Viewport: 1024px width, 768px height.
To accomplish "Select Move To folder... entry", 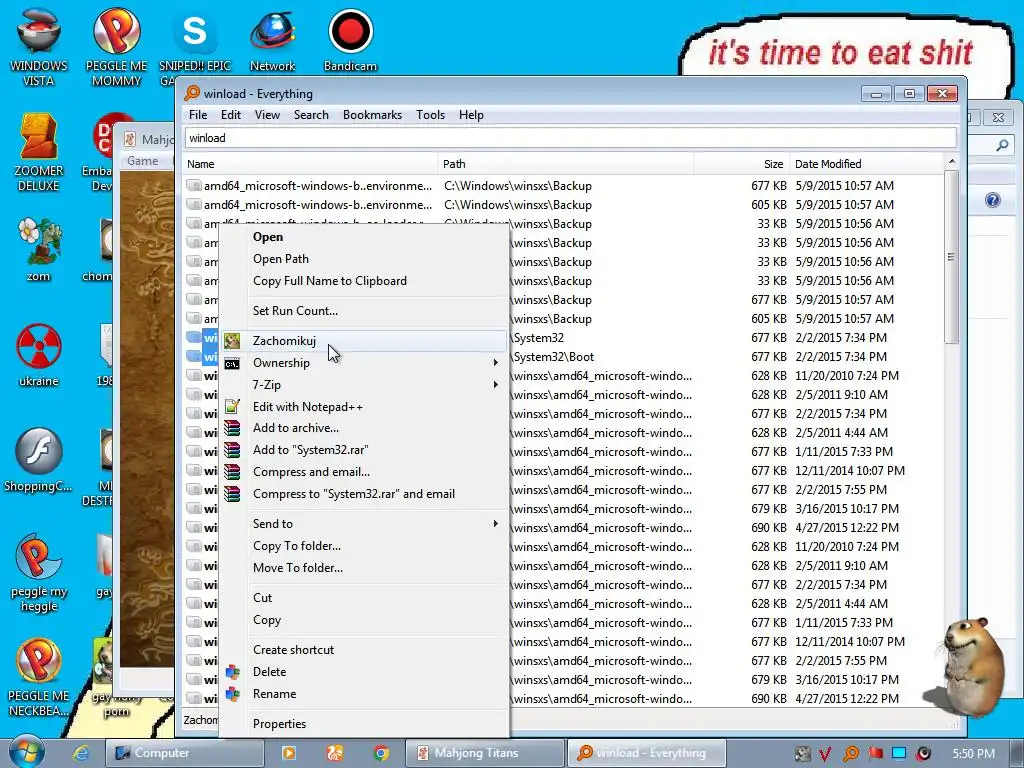I will 363,568.
